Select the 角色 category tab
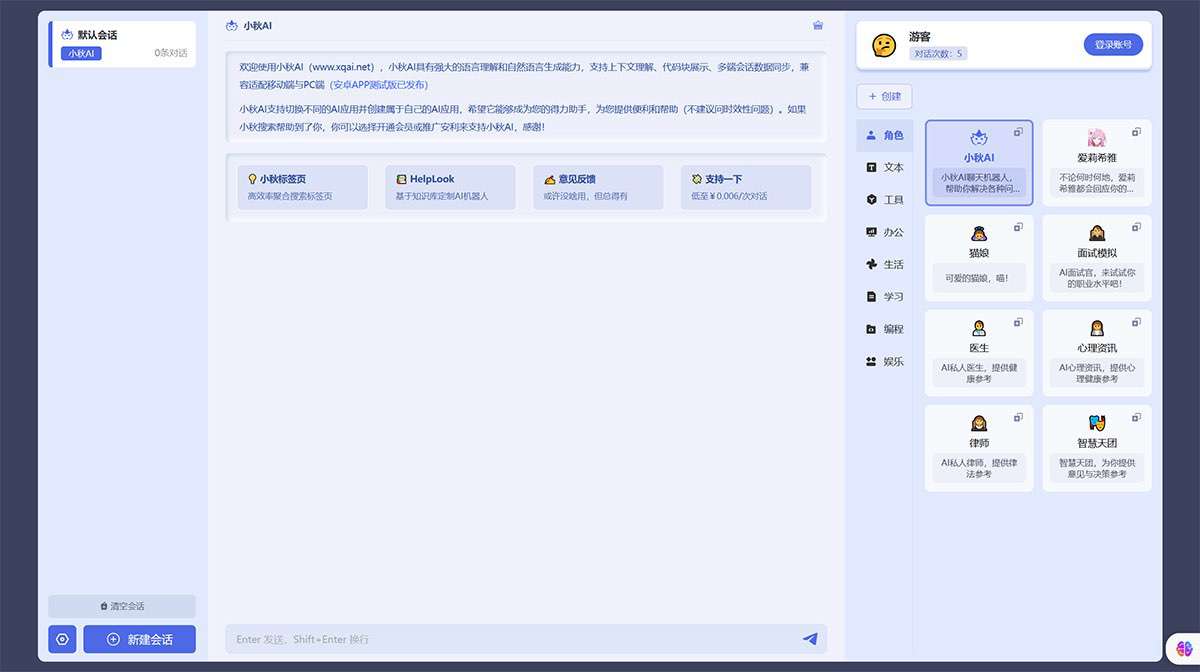 (x=885, y=135)
